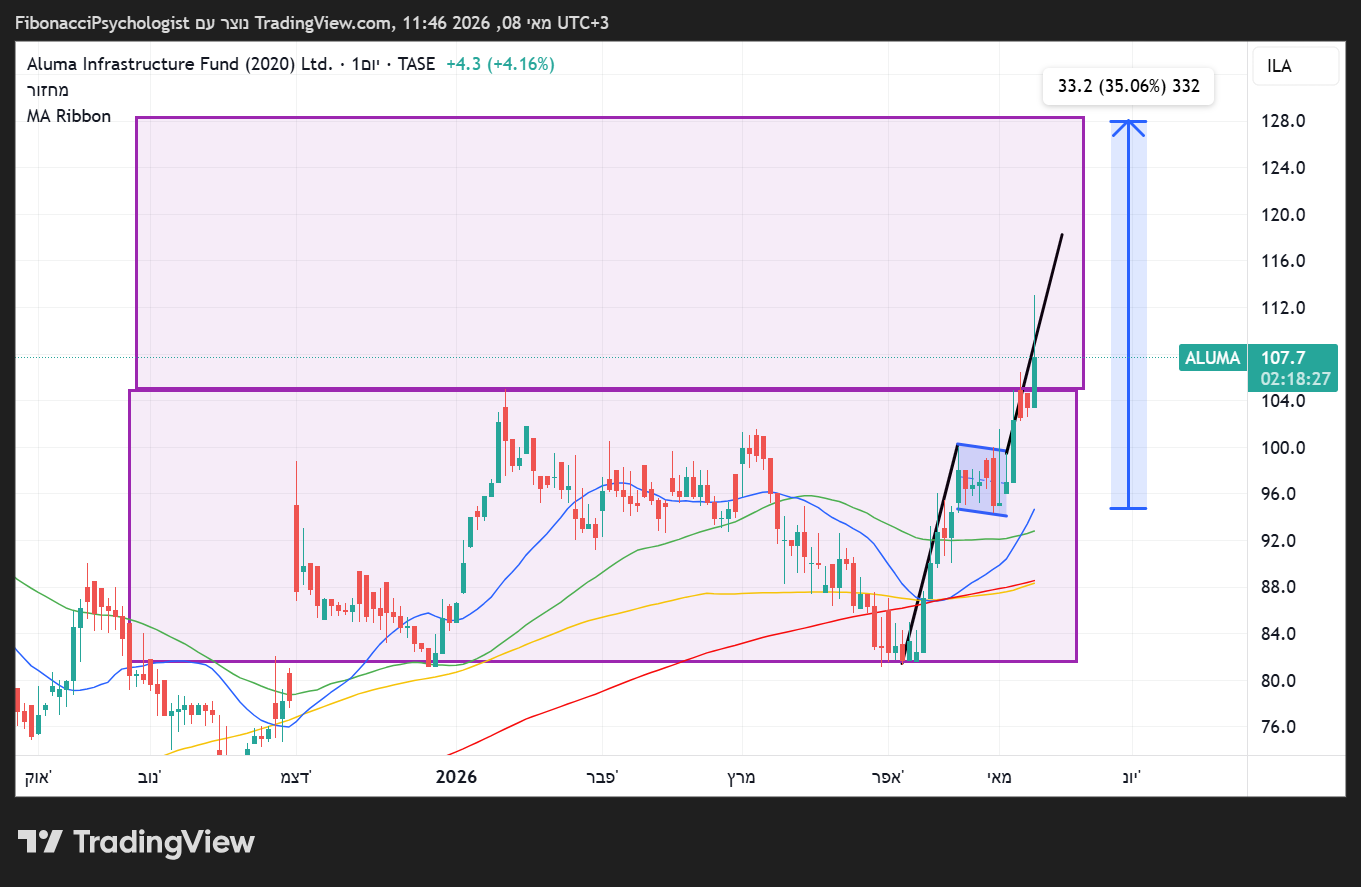Screen dimensions: 1361x887
Task: Click the MA Ribbon indicator label
Action: pyautogui.click(x=69, y=117)
